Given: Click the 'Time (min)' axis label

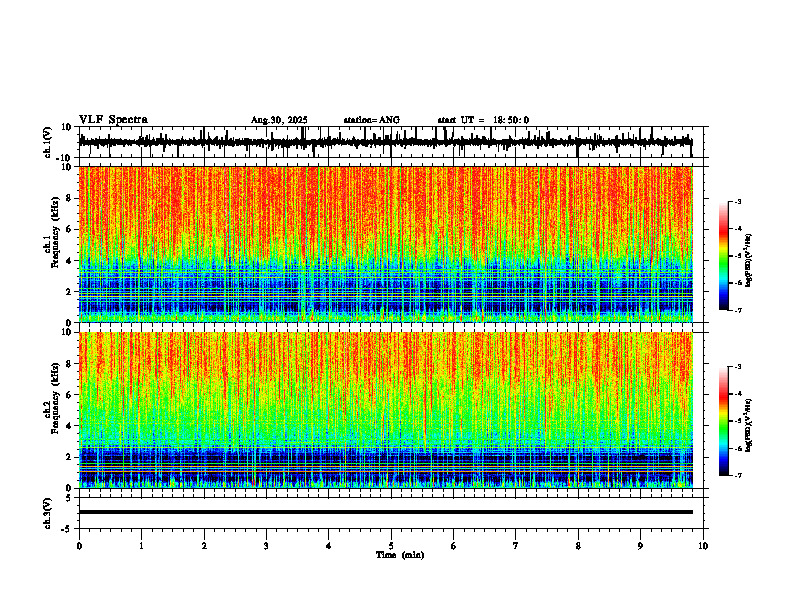Looking at the screenshot, I should (400, 555).
